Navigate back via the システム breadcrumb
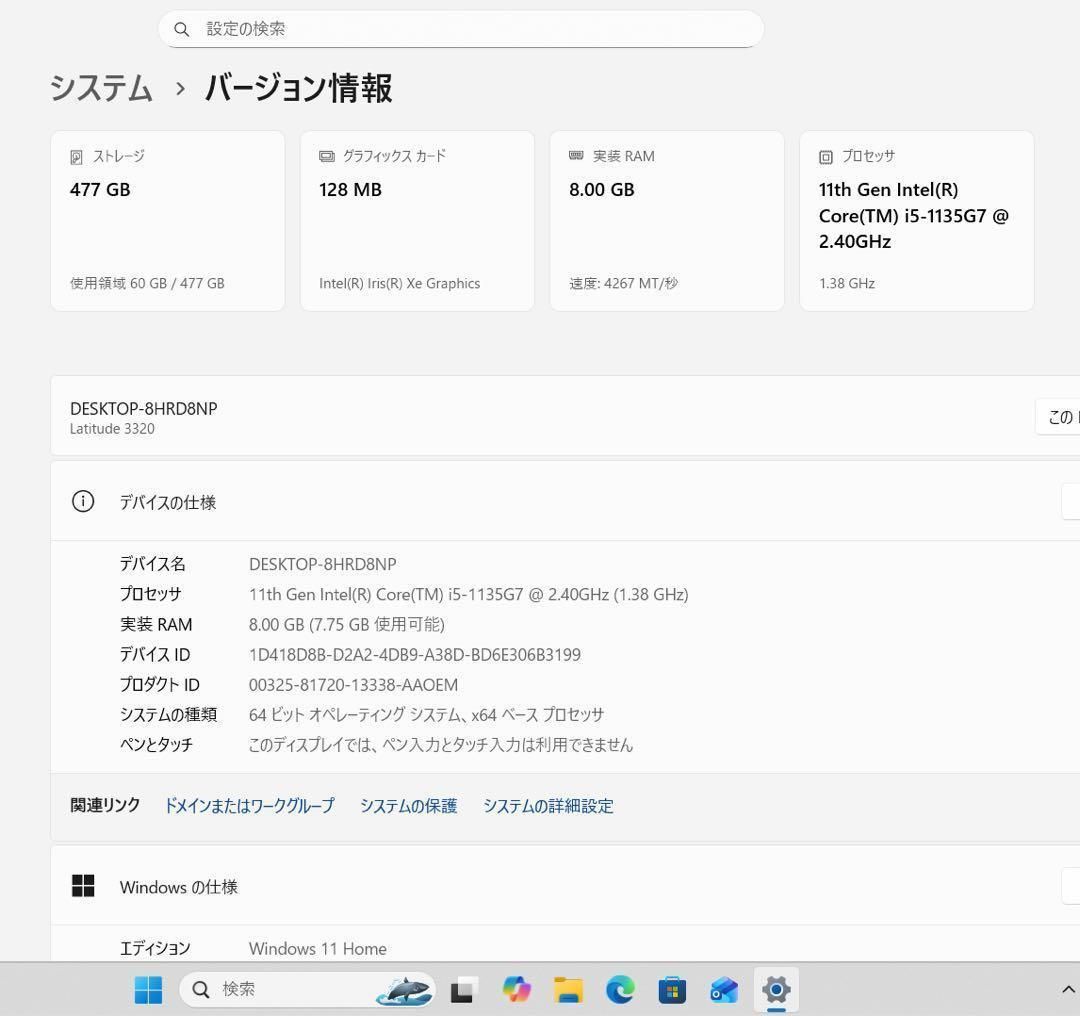 [x=100, y=89]
